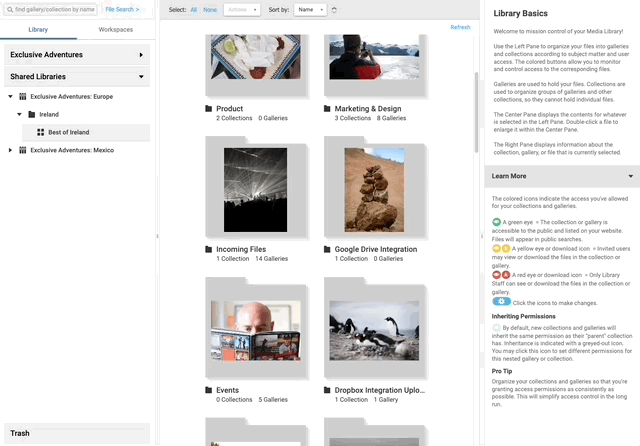Collapse the Shared Libraries section

coord(141,76)
